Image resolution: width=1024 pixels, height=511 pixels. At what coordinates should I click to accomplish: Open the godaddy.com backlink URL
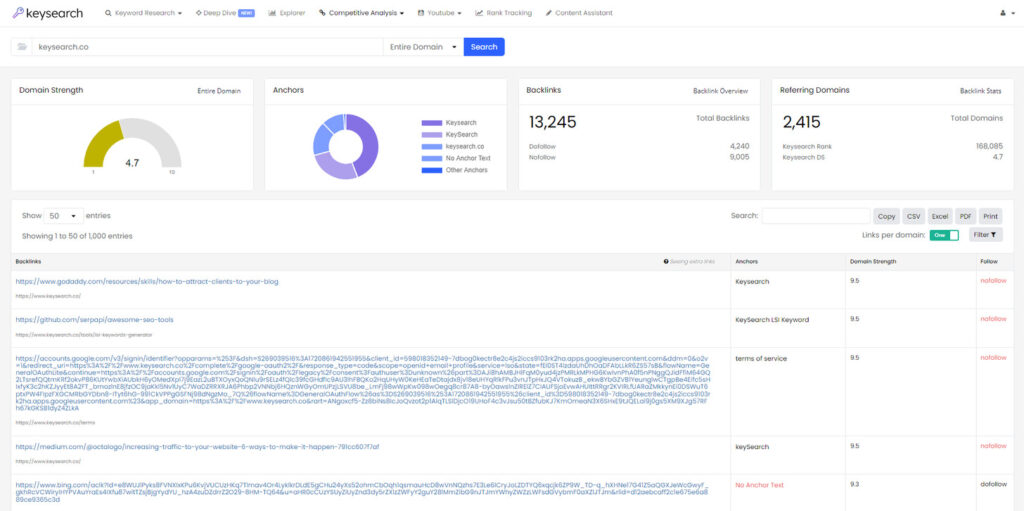pos(147,282)
